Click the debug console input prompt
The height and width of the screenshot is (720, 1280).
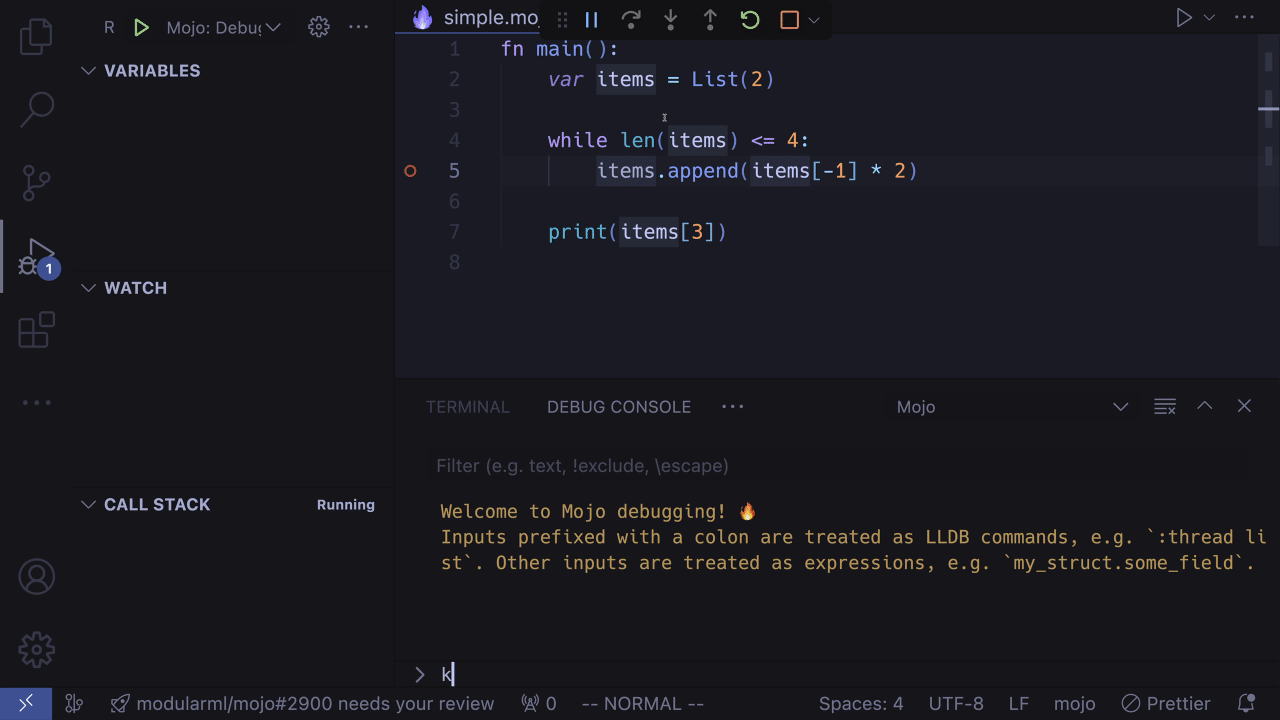point(848,674)
